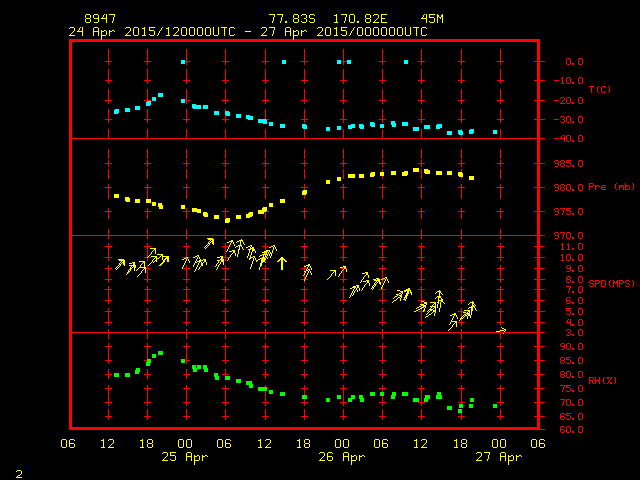Click the '85.0' humidity axis value
The width and height of the screenshot is (640, 480).
(x=572, y=361)
